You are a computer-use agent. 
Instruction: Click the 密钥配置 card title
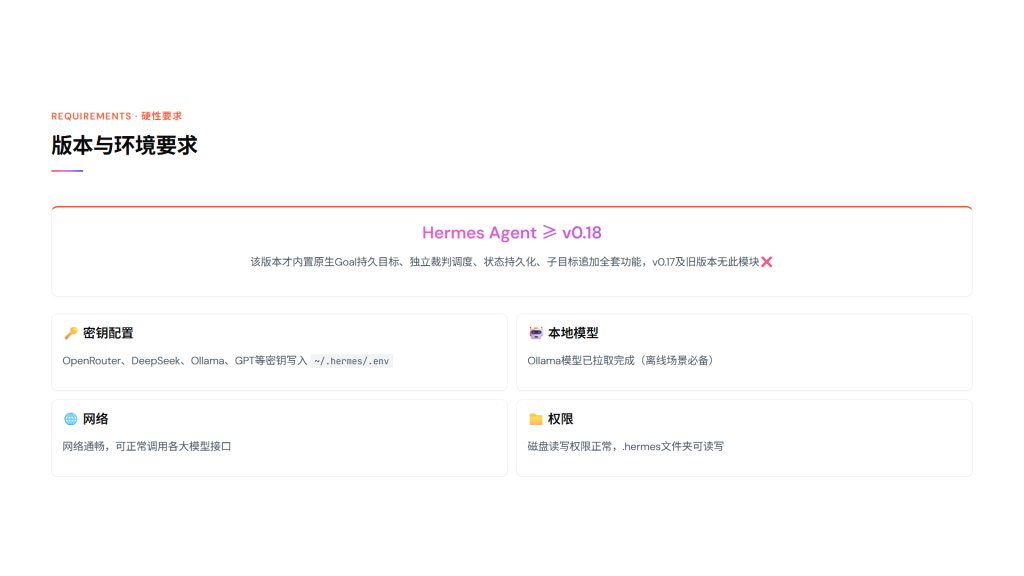(x=108, y=333)
